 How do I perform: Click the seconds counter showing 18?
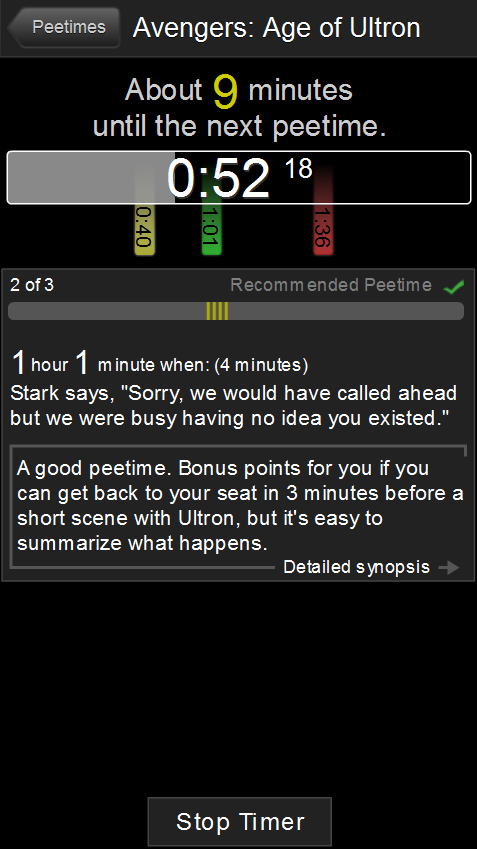299,168
